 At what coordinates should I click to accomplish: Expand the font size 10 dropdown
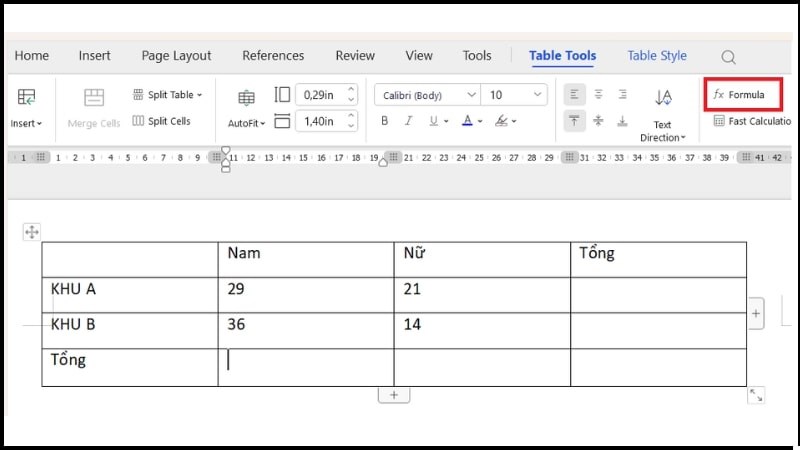538,95
